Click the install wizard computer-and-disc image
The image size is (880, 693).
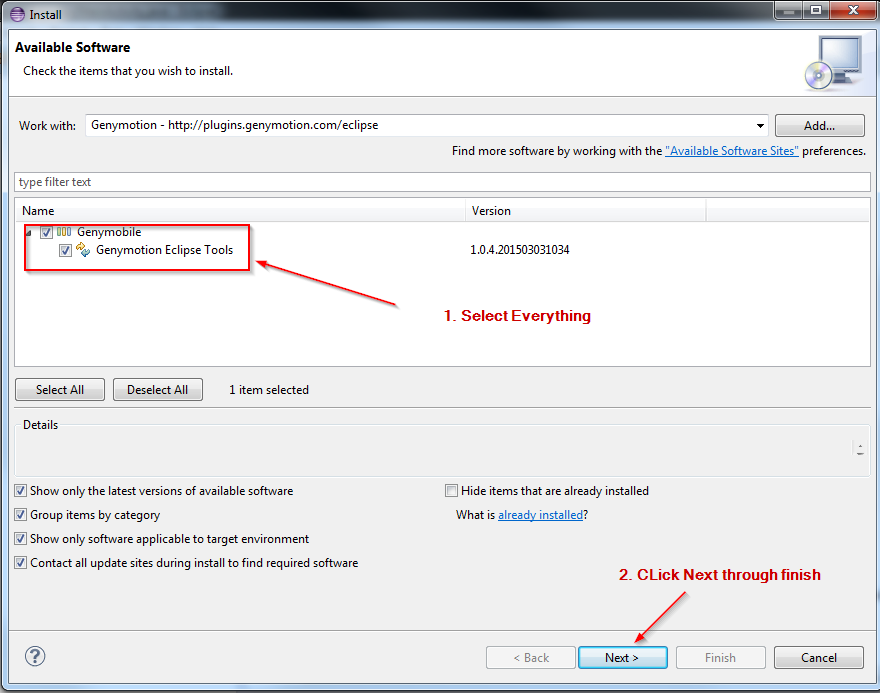point(833,63)
